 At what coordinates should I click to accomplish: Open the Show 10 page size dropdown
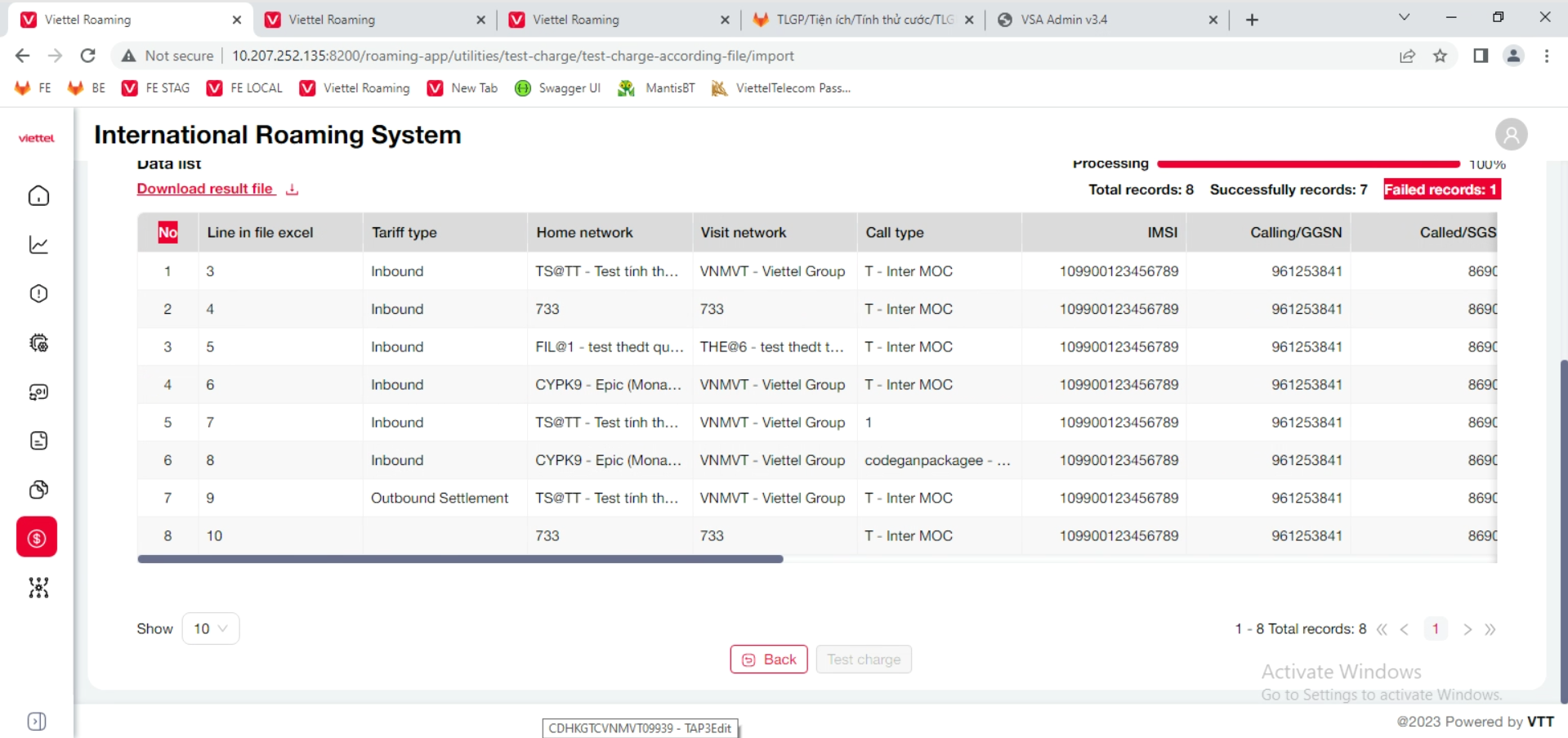[210, 628]
